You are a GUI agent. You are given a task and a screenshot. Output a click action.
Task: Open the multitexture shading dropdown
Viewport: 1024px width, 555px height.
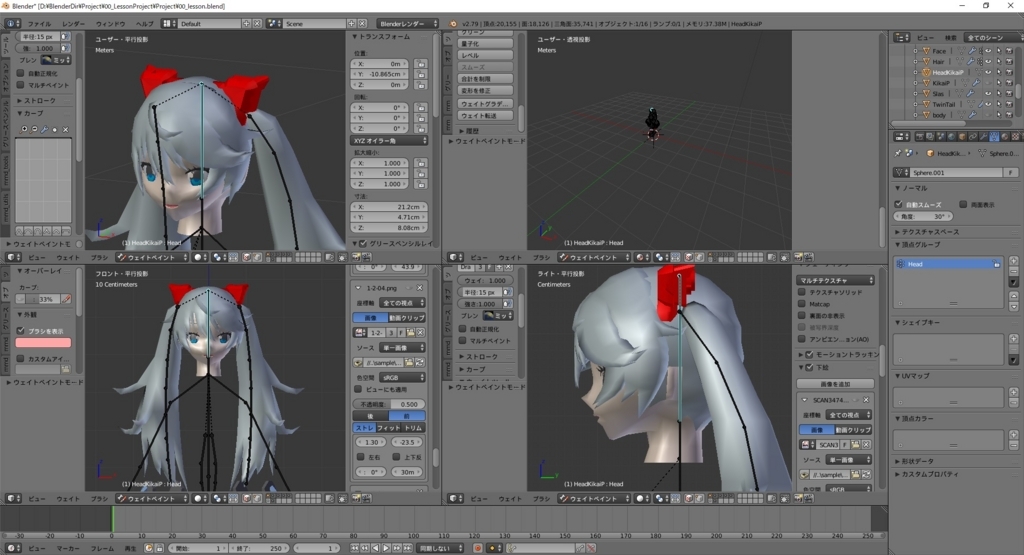pos(835,280)
